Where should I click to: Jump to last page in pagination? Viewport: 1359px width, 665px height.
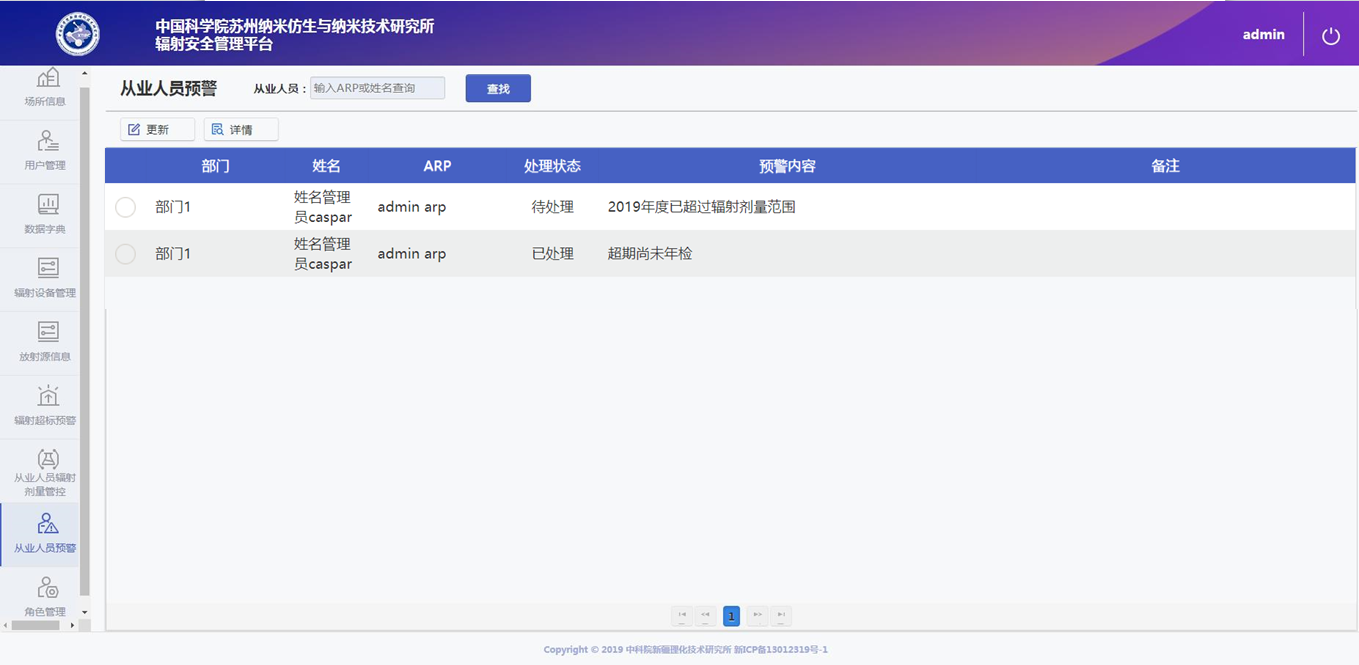781,616
